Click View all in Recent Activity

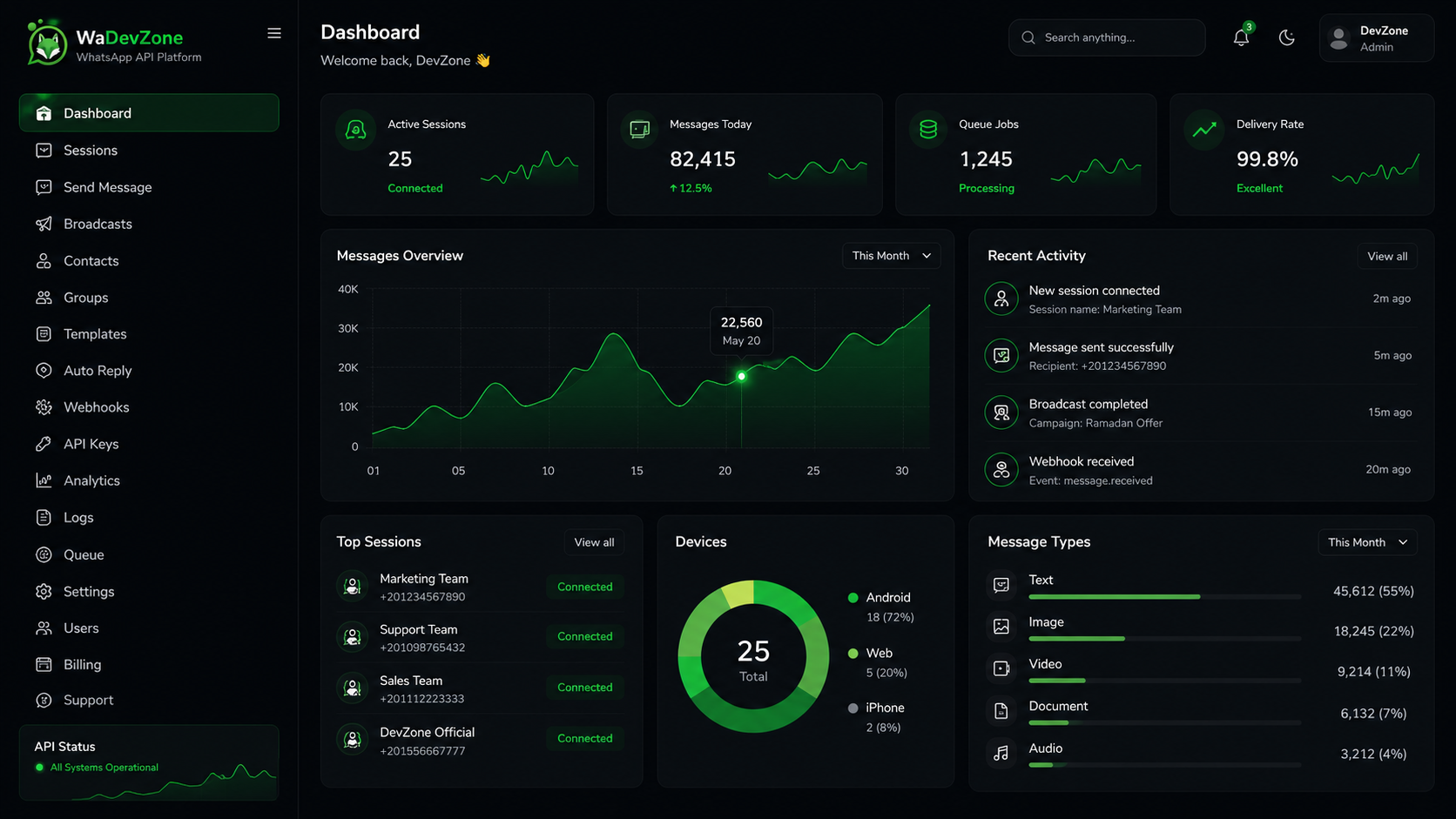pos(1387,256)
